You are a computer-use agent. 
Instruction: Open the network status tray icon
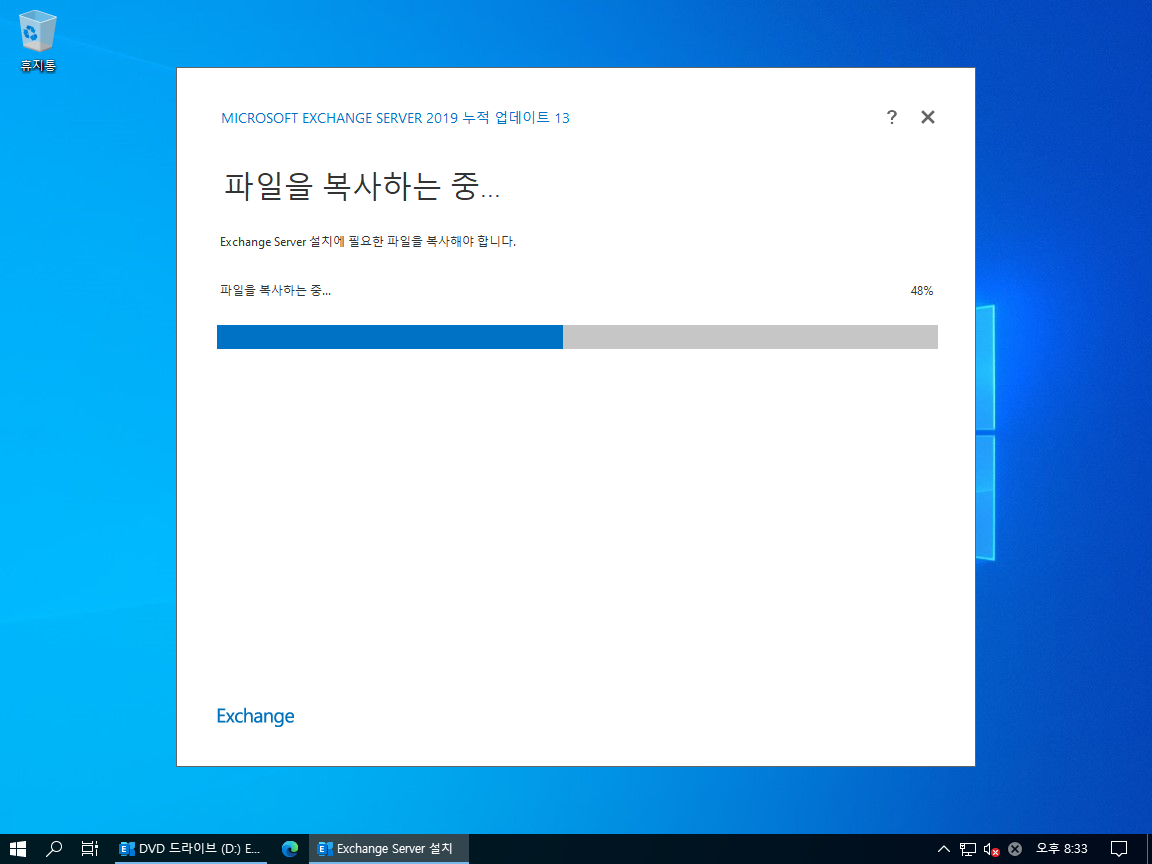[968, 849]
